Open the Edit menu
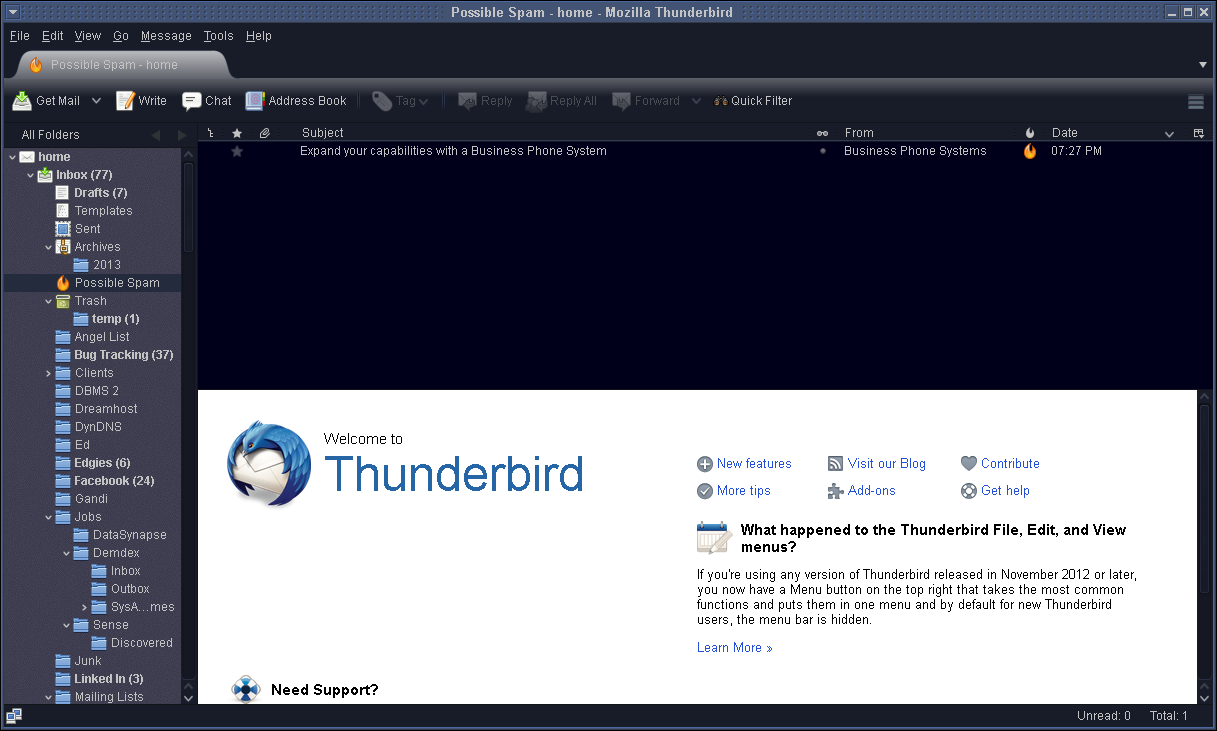Viewport: 1217px width, 731px height. tap(53, 36)
